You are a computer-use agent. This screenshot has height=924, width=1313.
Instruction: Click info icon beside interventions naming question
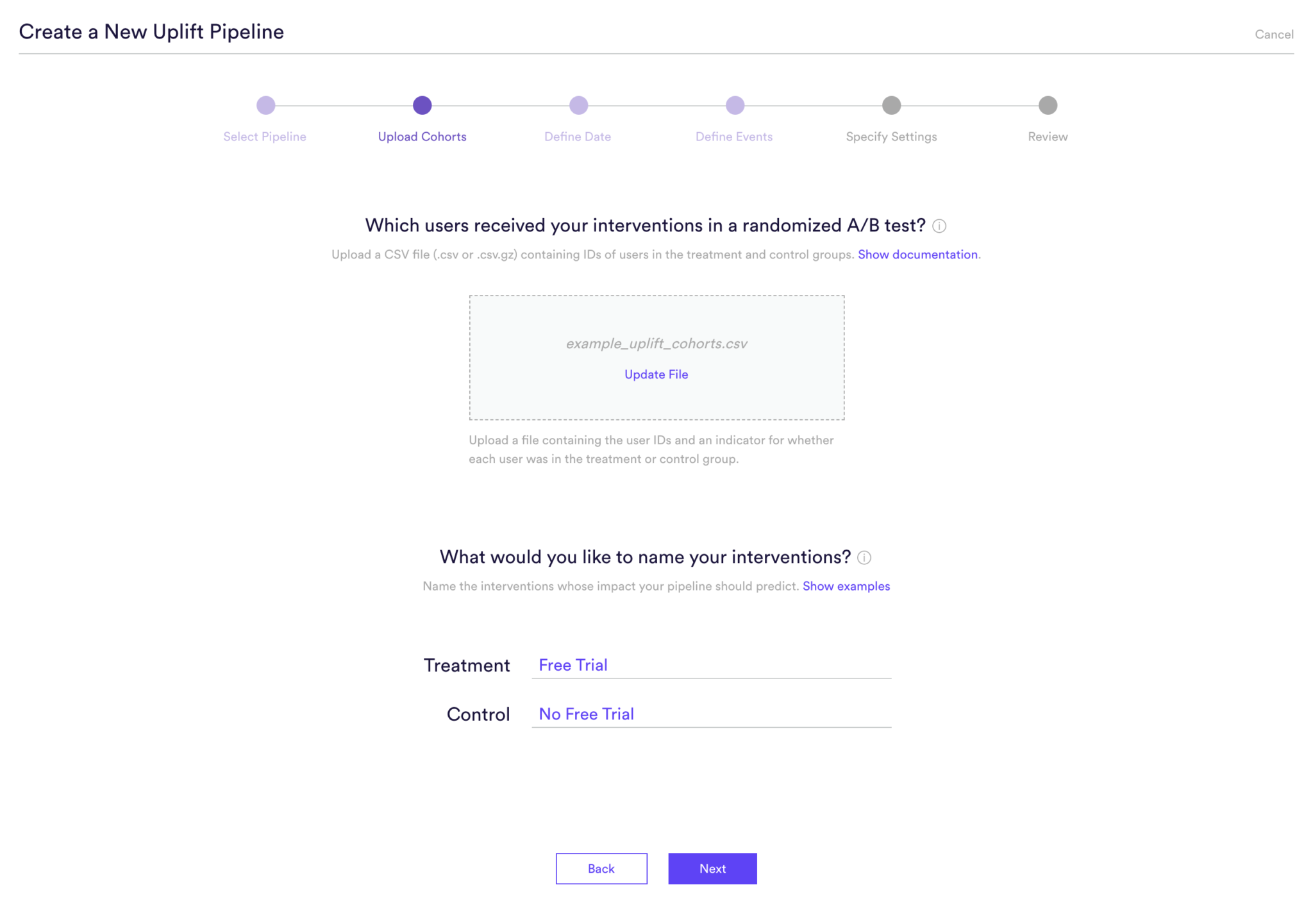coord(864,557)
